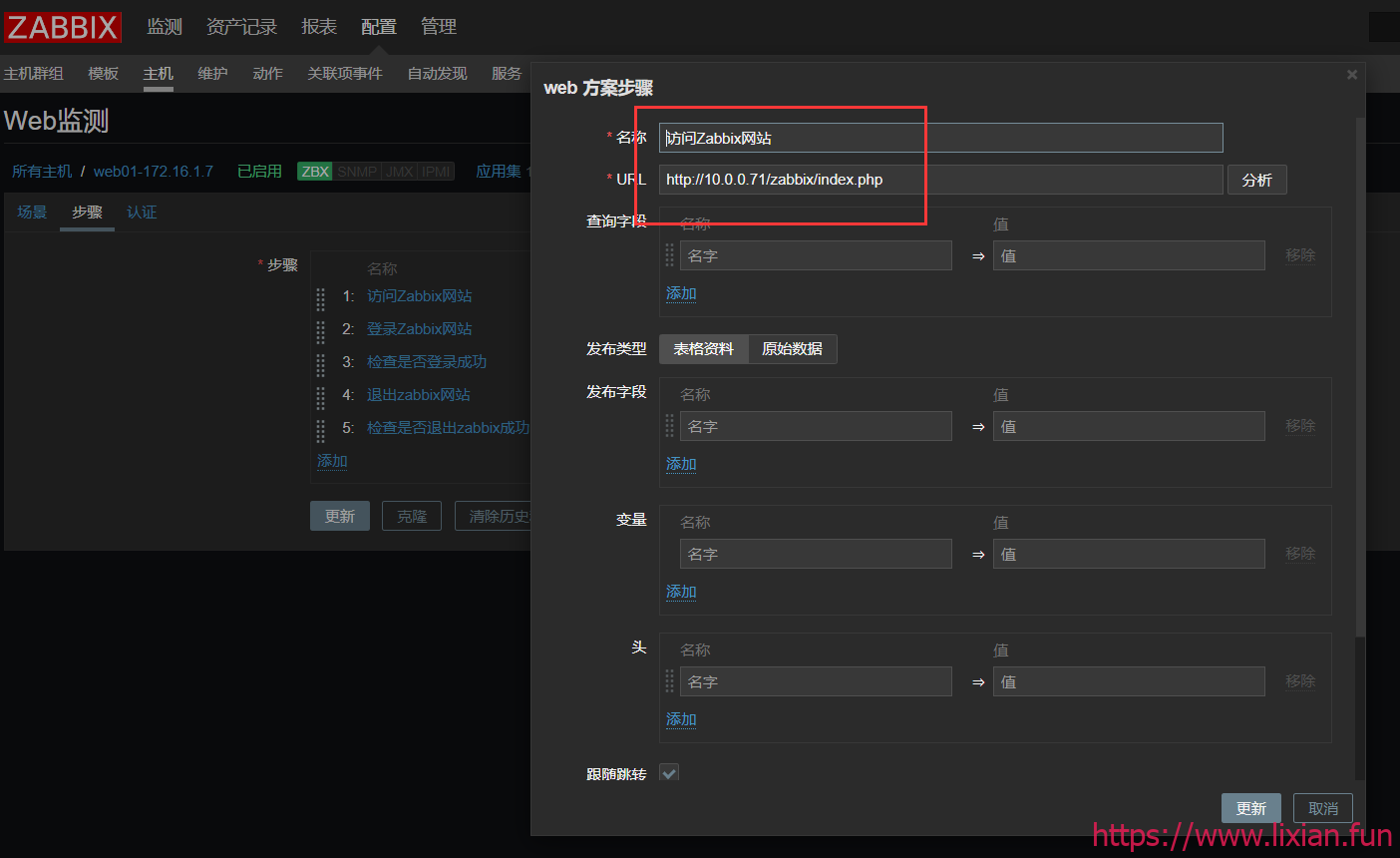Open the 管理 menu
Screen dimensions: 1400x858
pyautogui.click(x=439, y=27)
